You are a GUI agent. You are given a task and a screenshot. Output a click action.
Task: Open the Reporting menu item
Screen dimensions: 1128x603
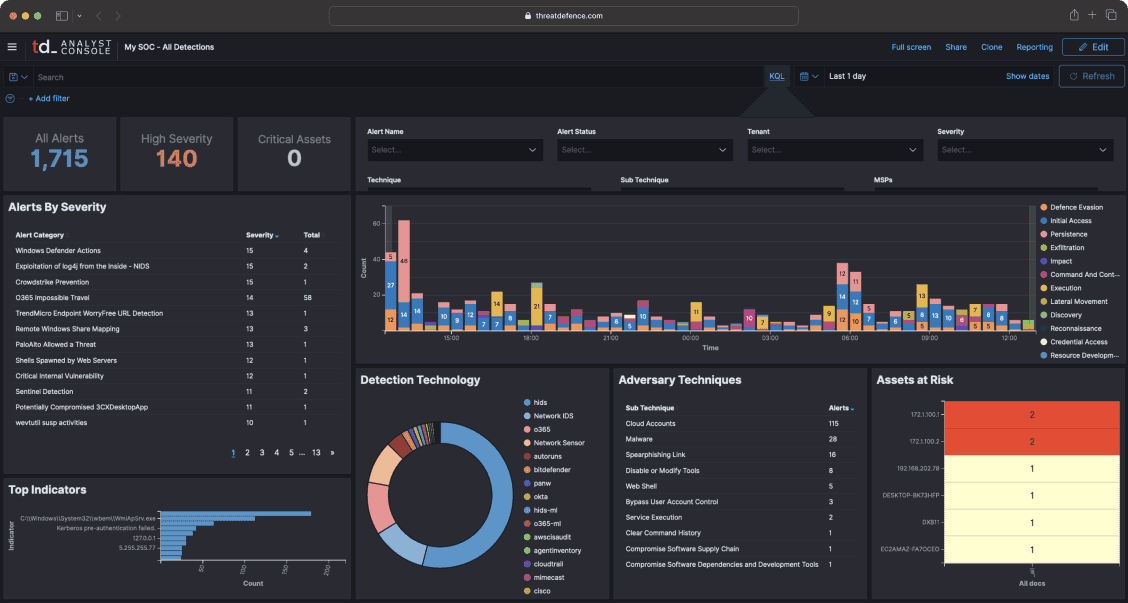1034,47
